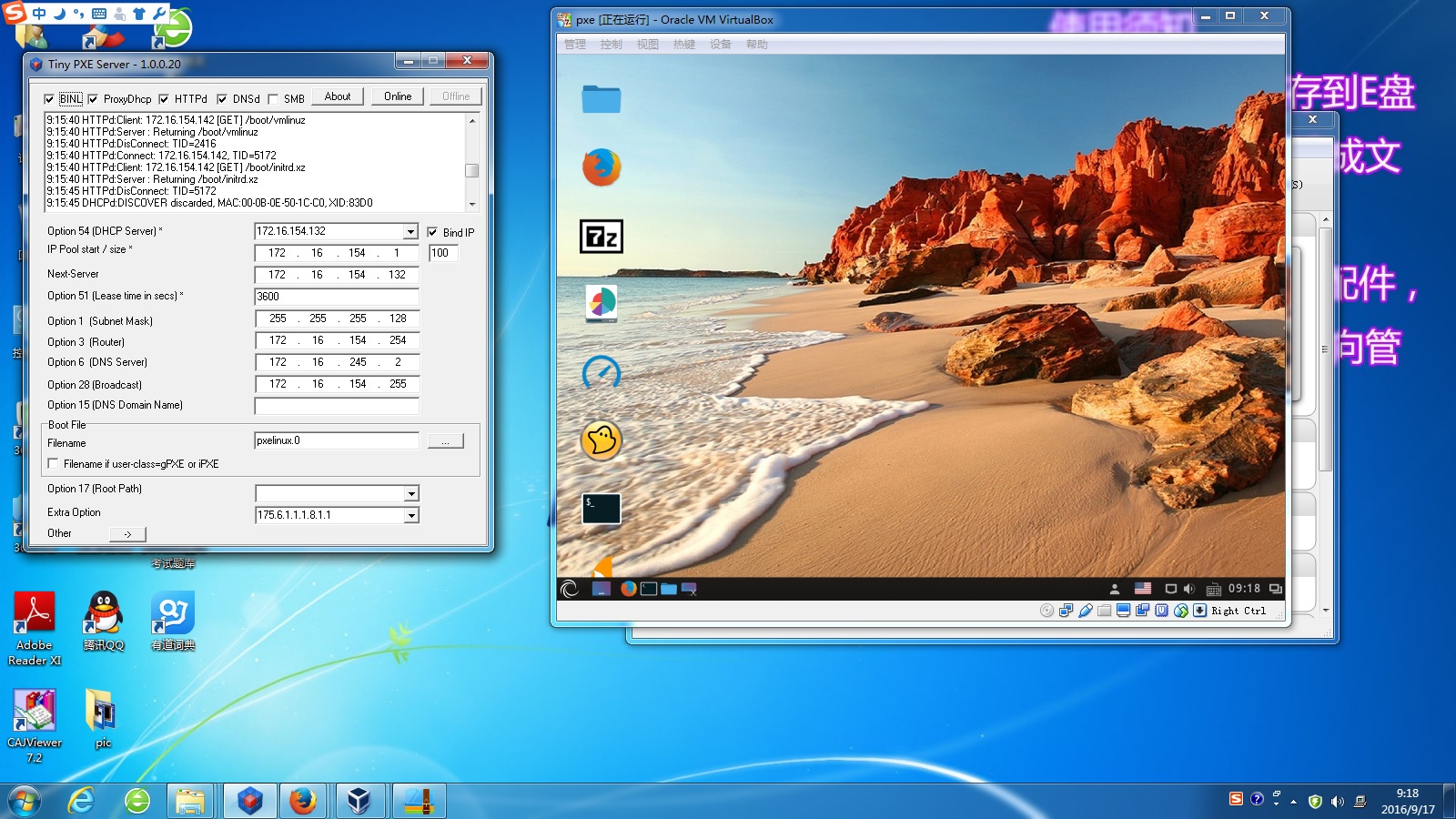Toggle the DNSd checkbox

(x=222, y=99)
